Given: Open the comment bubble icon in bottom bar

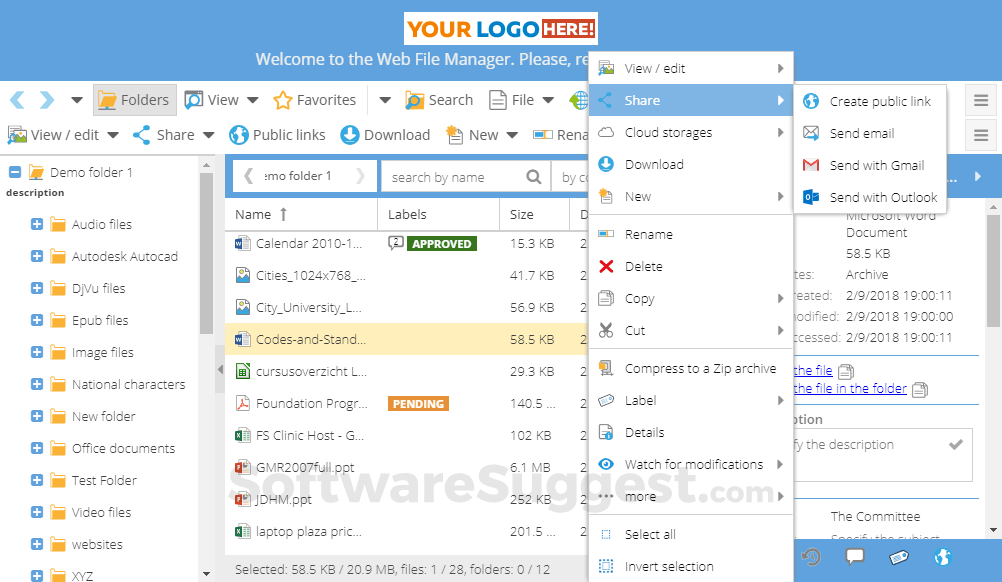Looking at the screenshot, I should [855, 558].
